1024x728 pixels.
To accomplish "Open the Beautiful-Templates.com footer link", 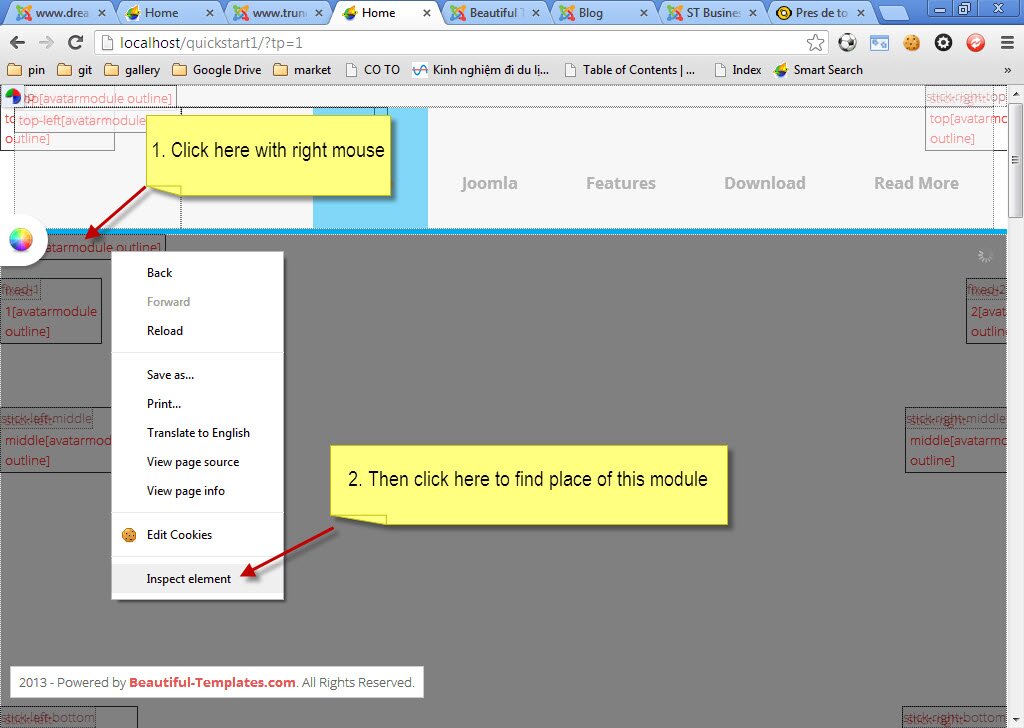I will pyautogui.click(x=211, y=682).
